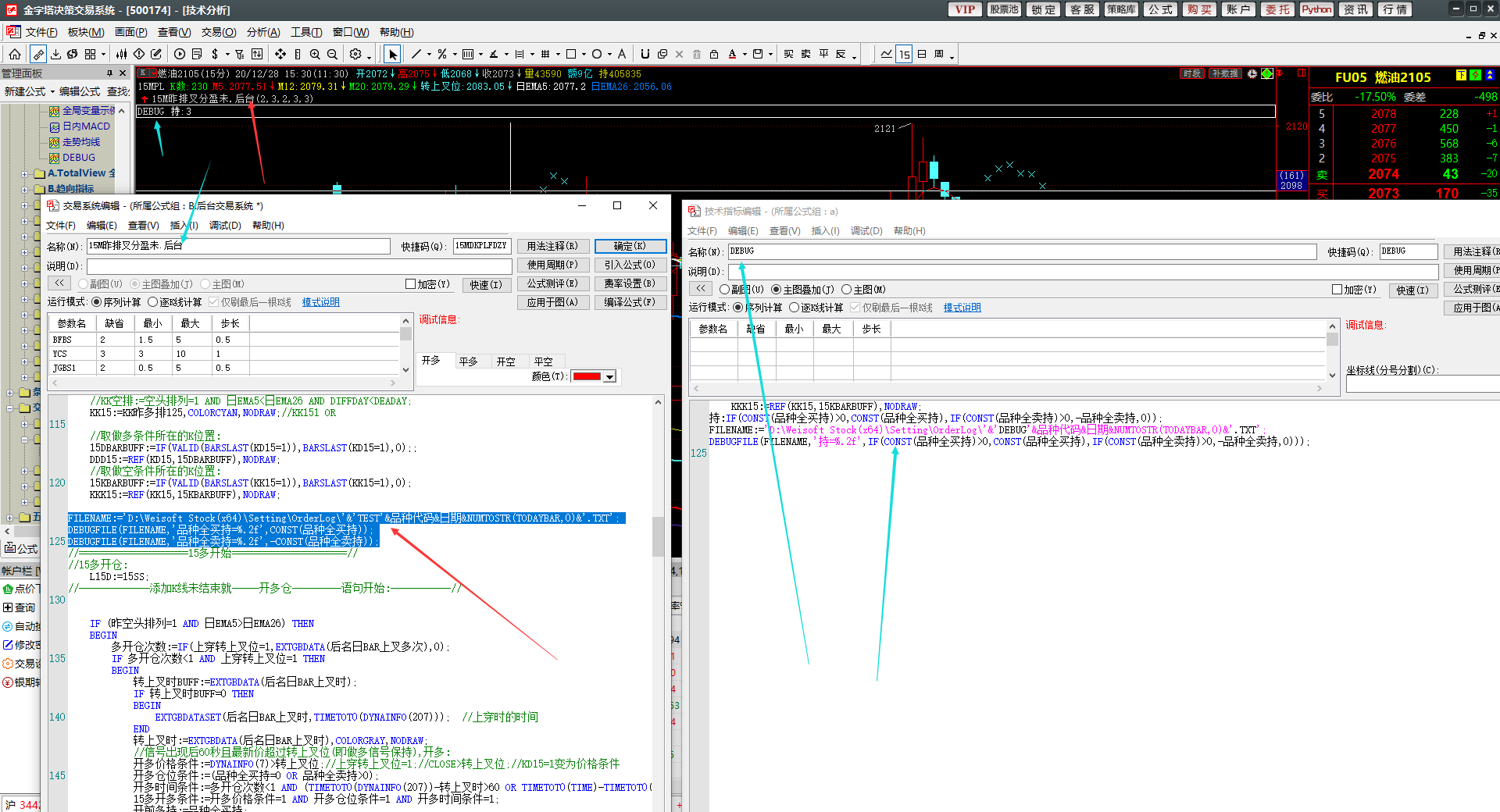Viewport: 1500px width, 812px height.
Task: Open the circle tool dropdown arrow
Action: 609,55
